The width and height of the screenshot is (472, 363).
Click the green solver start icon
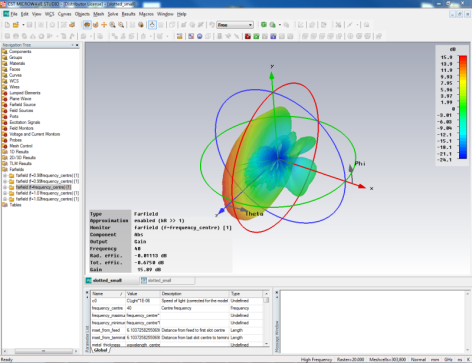[264, 25]
